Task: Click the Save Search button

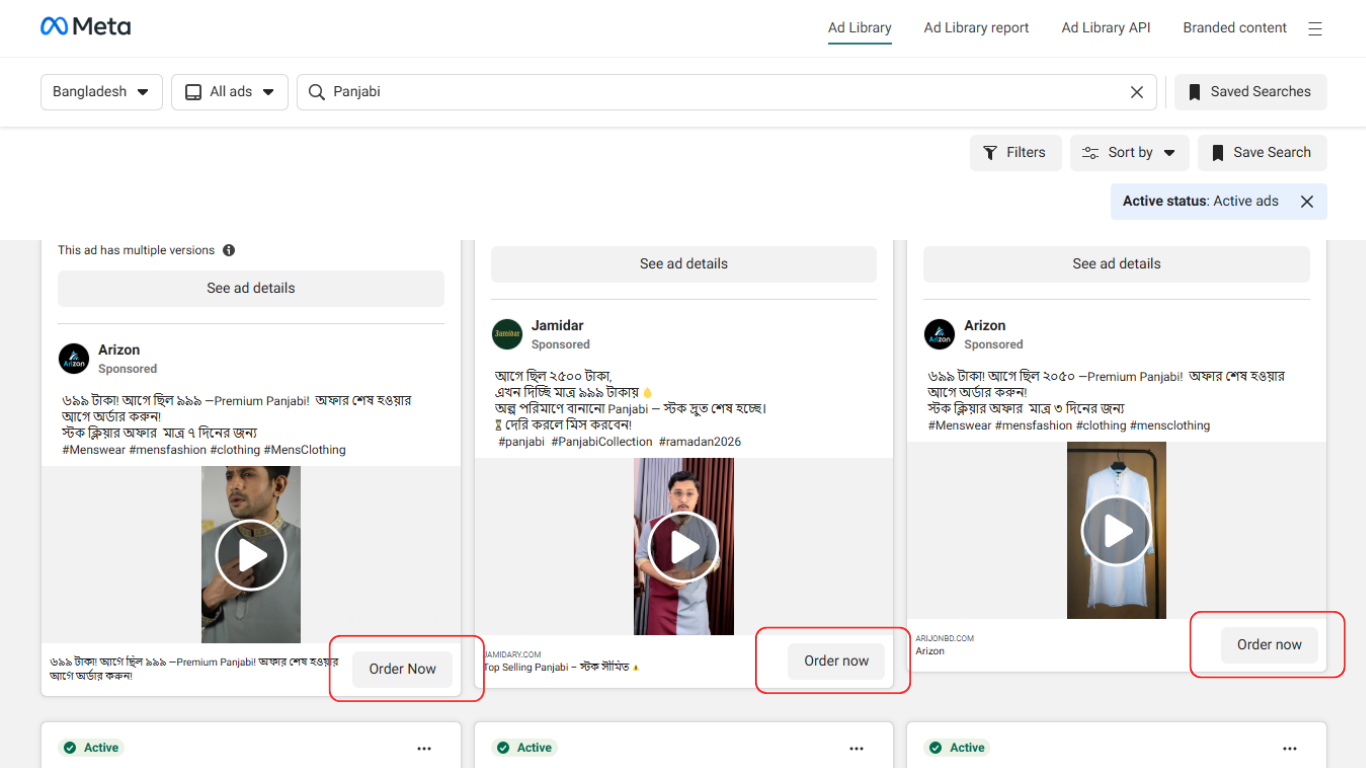Action: tap(1261, 153)
